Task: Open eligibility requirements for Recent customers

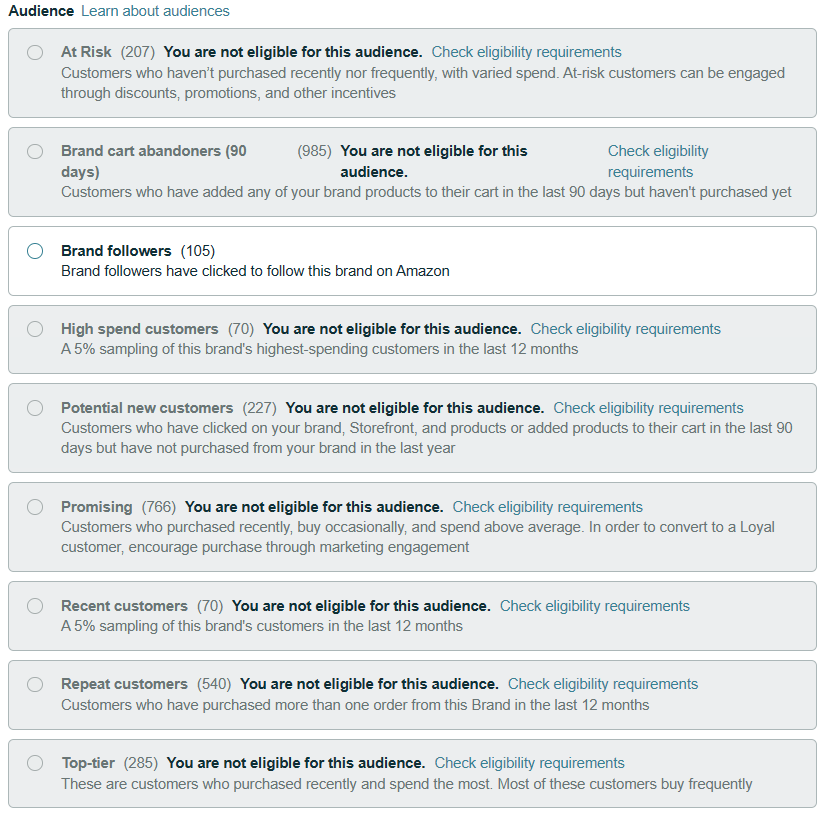Action: tap(594, 606)
